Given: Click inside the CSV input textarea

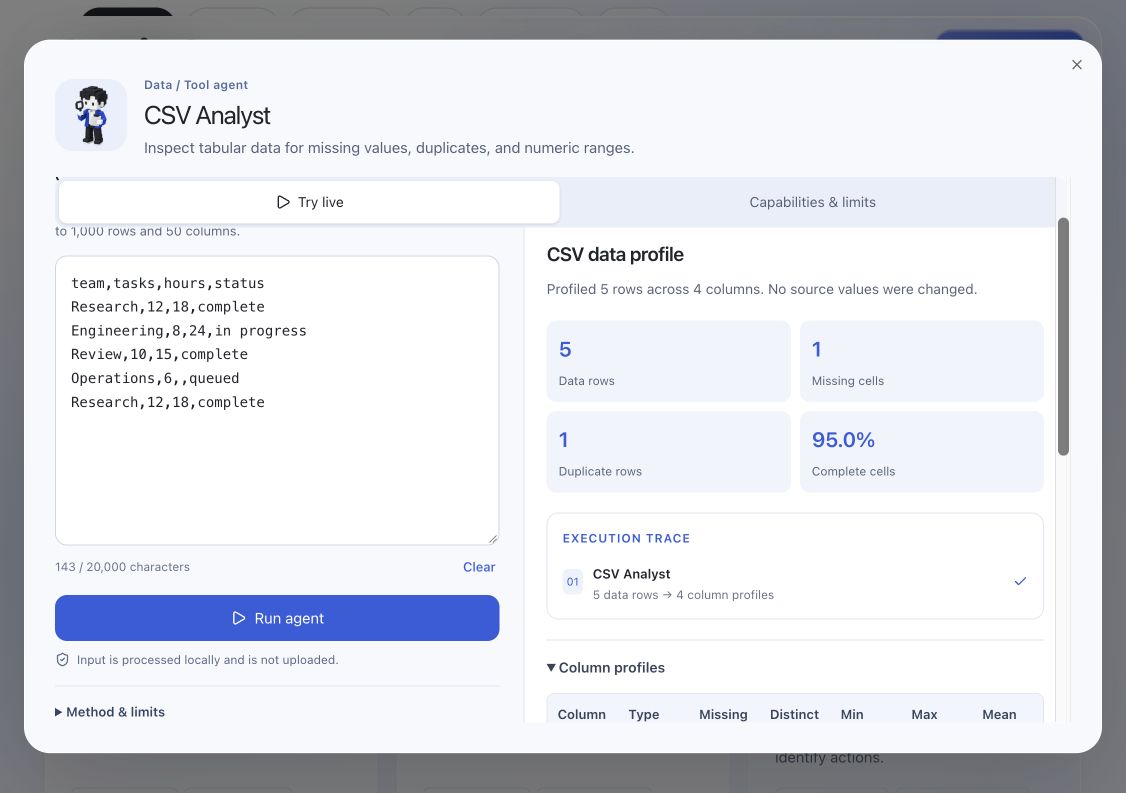Looking at the screenshot, I should [277, 400].
